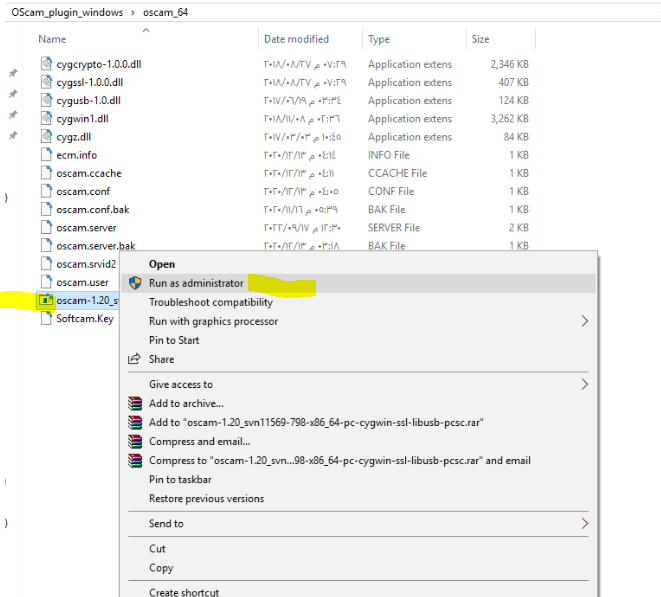Choose Open from the context menu
This screenshot has width=661, height=597.
tap(162, 264)
